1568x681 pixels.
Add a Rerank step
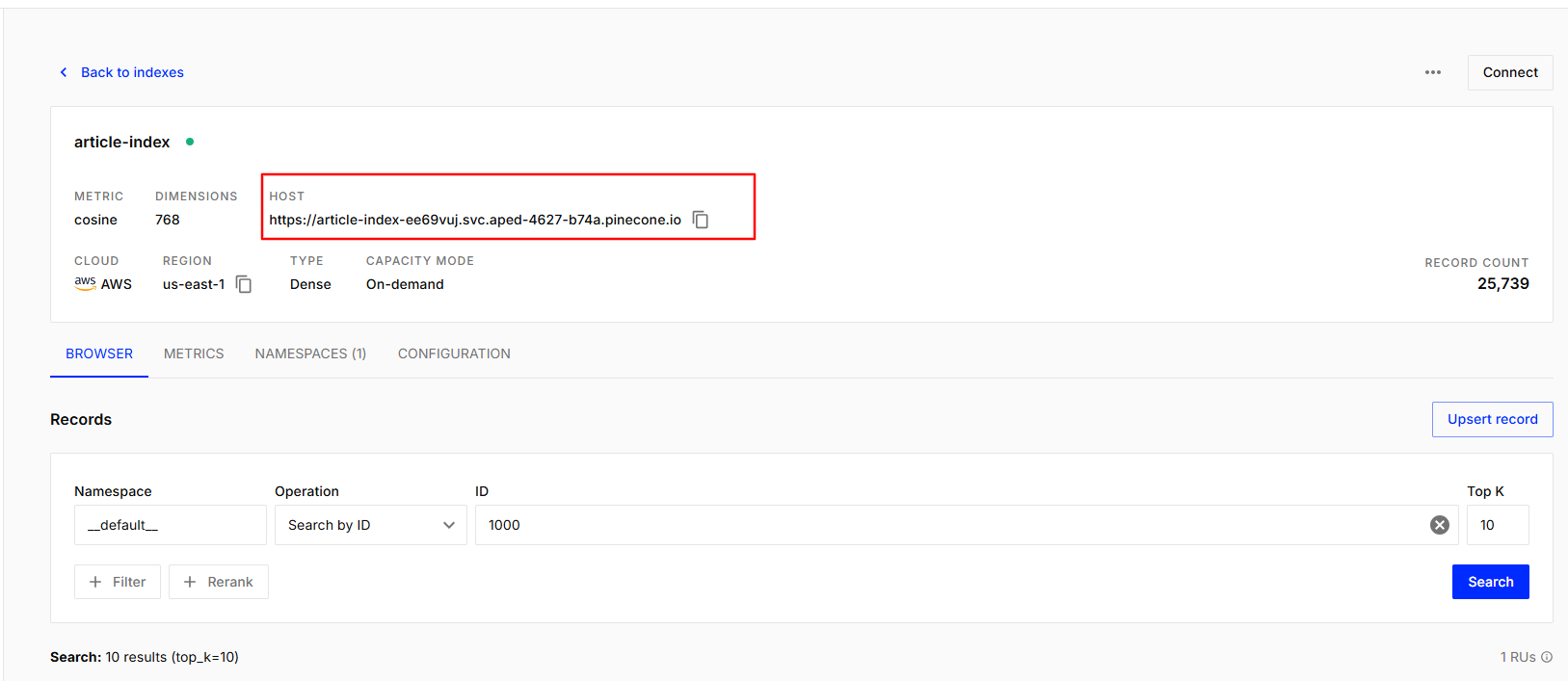(219, 582)
